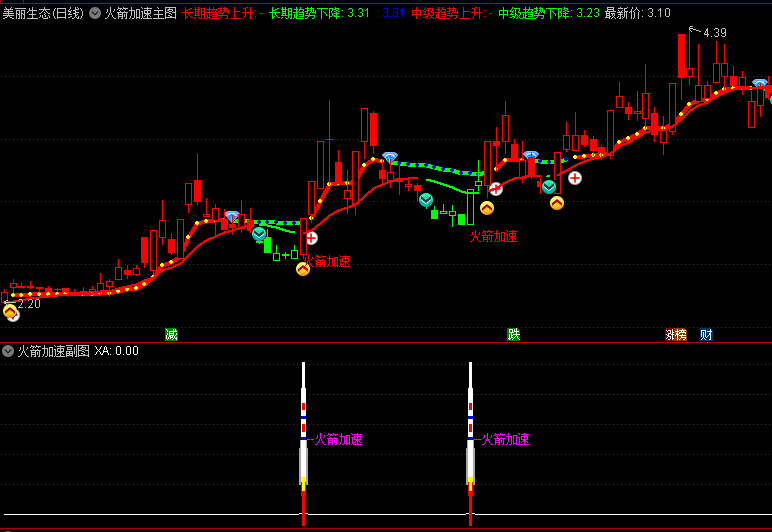This screenshot has height=532, width=772.
Task: Click the left red 火箭加速 chart label
Action: pos(327,261)
